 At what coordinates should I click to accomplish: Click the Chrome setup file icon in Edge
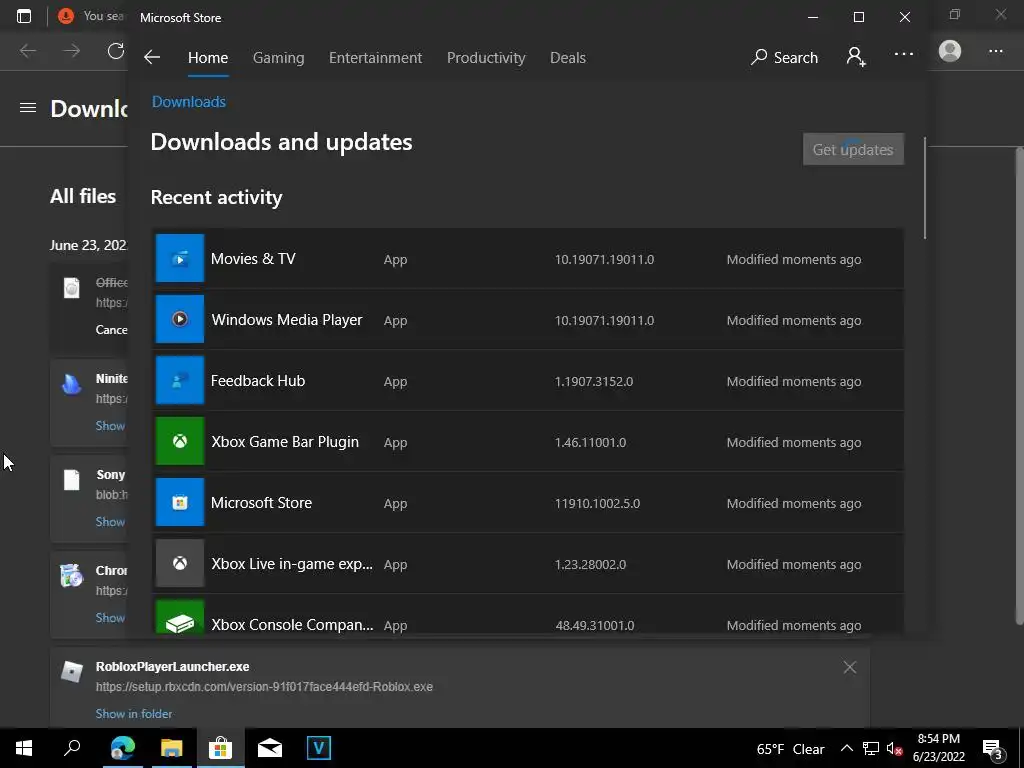coord(71,576)
